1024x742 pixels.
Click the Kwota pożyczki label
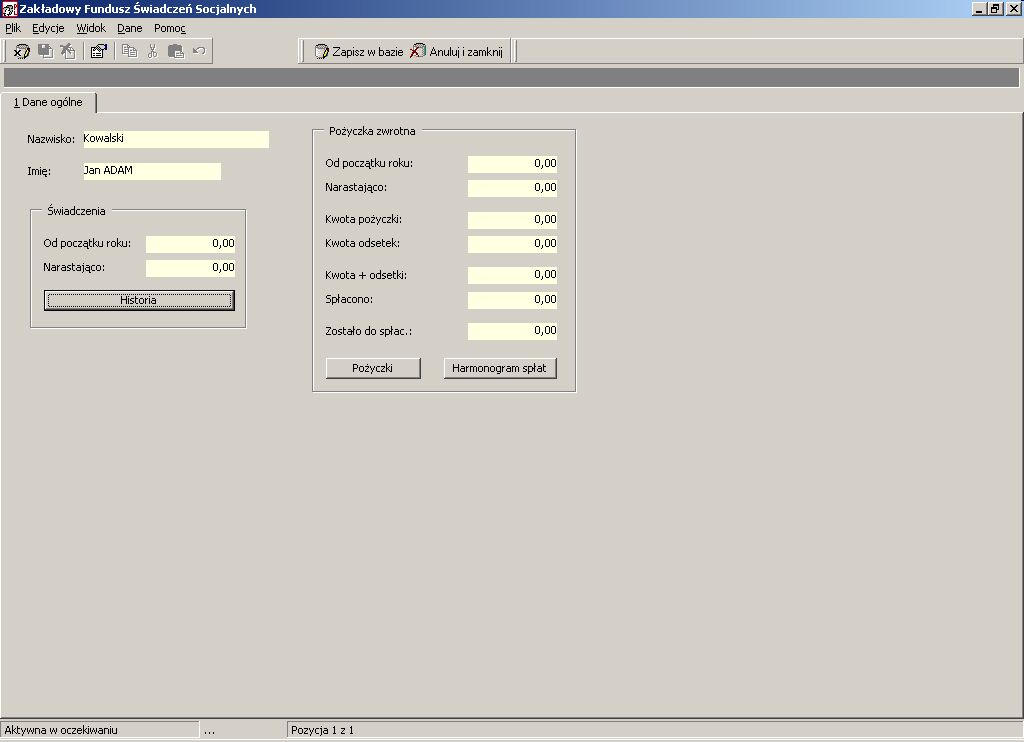click(x=364, y=219)
